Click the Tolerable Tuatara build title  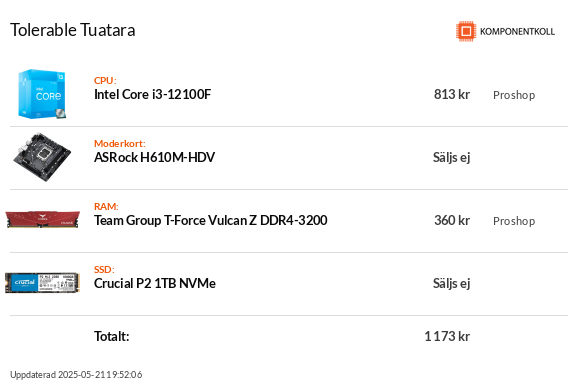click(72, 30)
